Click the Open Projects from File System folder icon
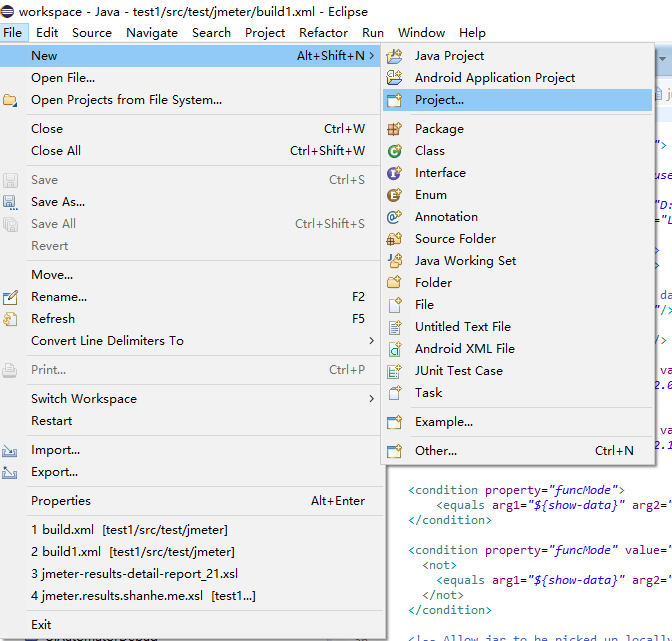Viewport: 672px width, 641px height. click(10, 100)
